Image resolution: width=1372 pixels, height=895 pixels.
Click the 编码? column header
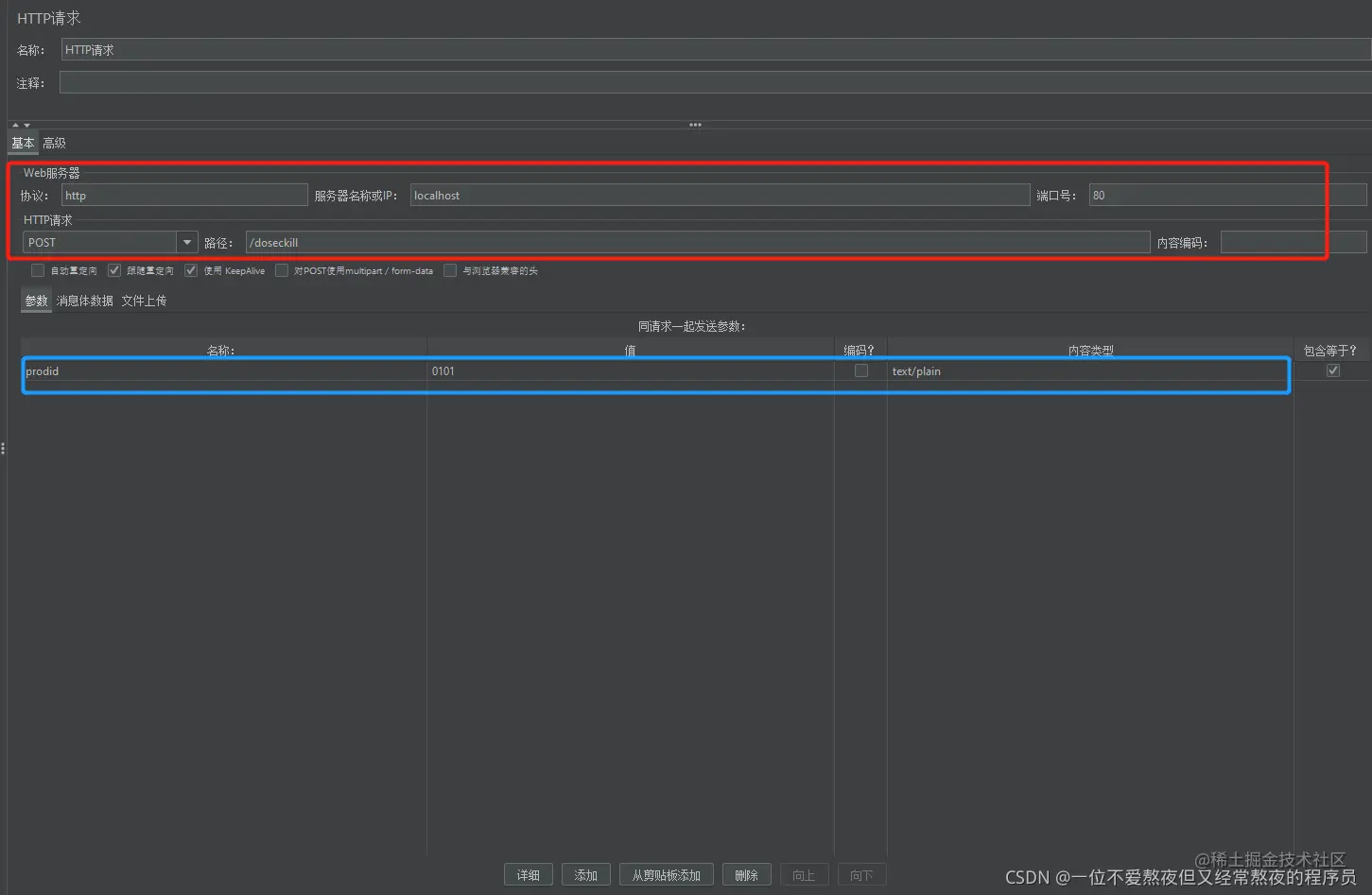pyautogui.click(x=860, y=350)
